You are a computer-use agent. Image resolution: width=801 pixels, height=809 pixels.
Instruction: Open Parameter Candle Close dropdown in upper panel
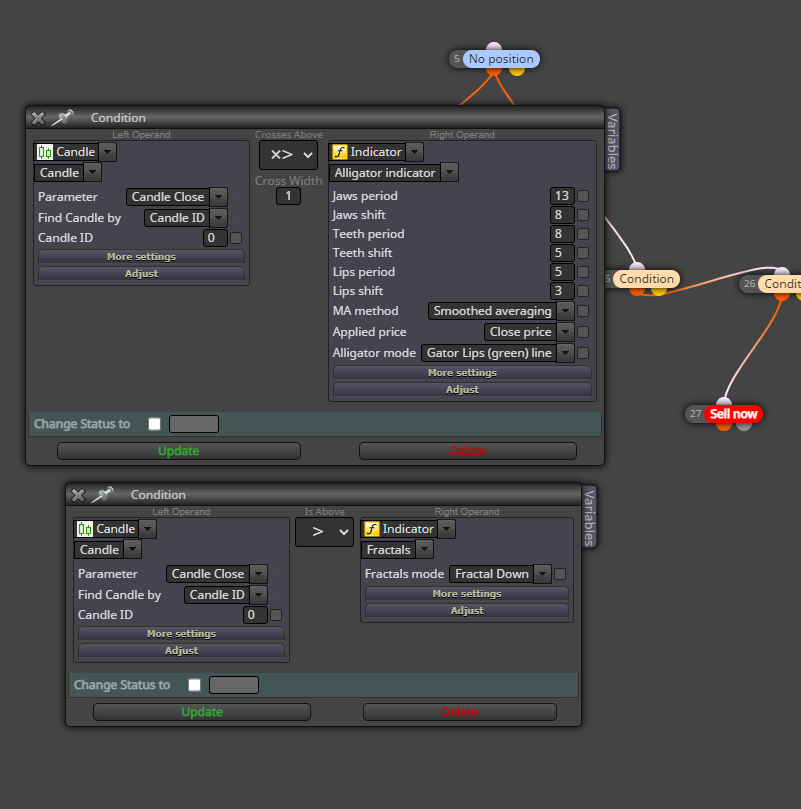coord(219,197)
